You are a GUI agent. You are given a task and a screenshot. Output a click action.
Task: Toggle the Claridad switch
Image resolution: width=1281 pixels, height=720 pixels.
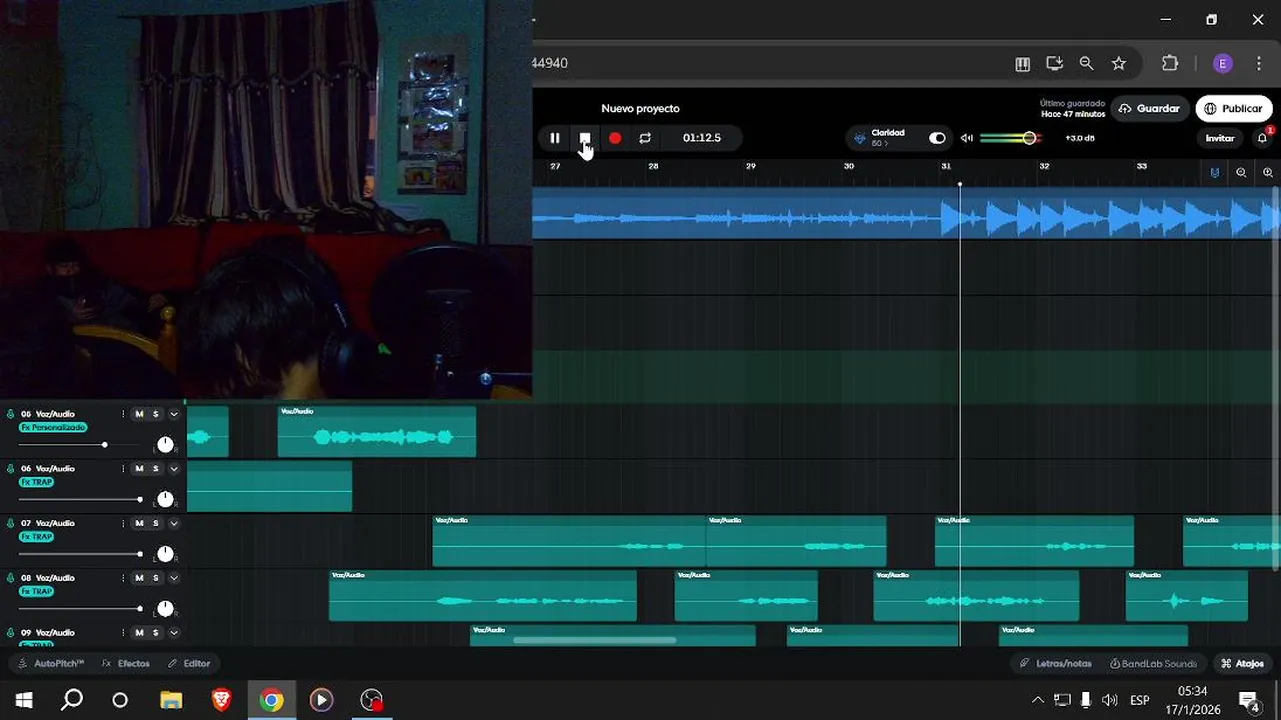coord(937,138)
